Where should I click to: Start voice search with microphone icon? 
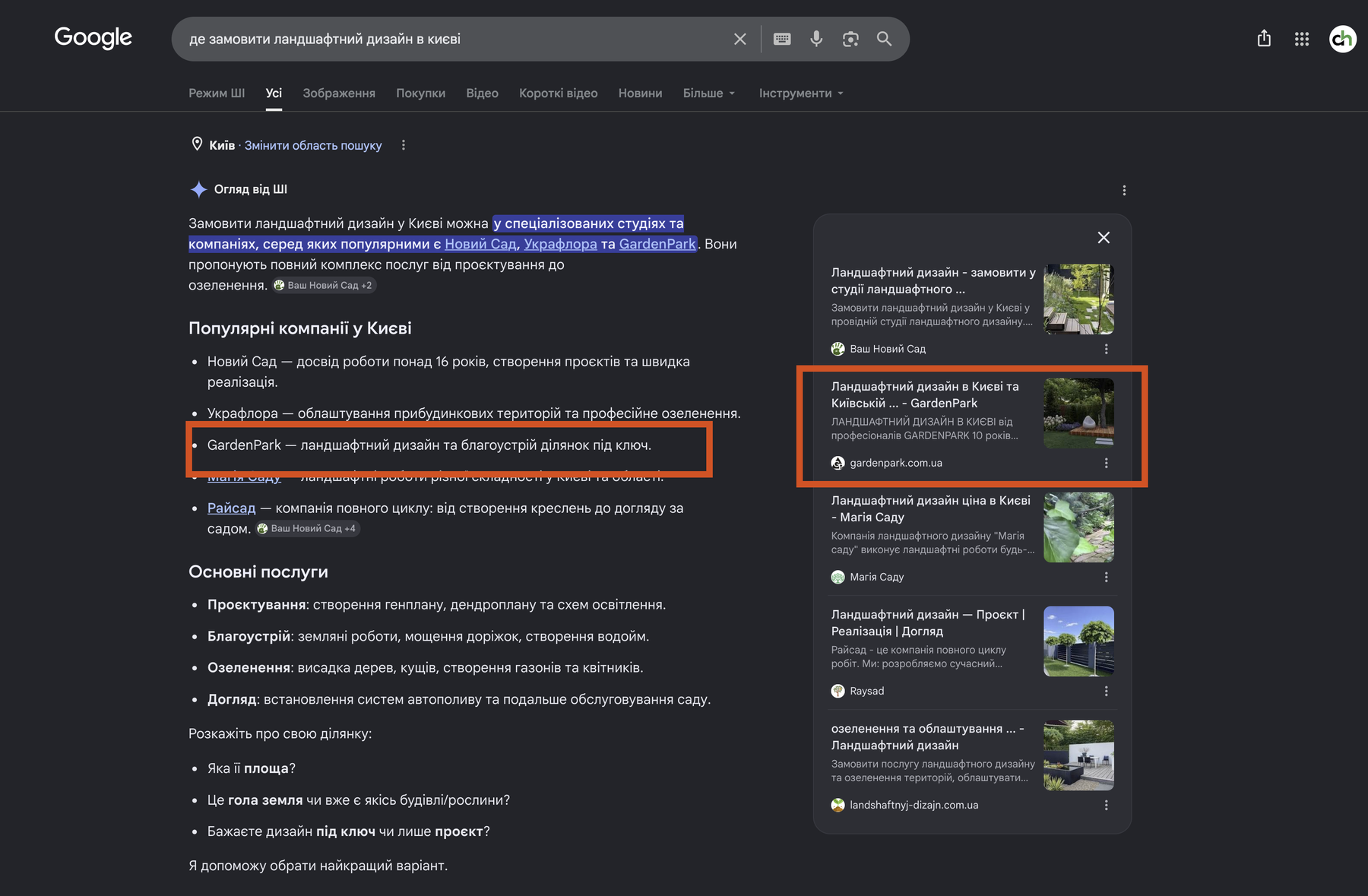click(x=816, y=39)
